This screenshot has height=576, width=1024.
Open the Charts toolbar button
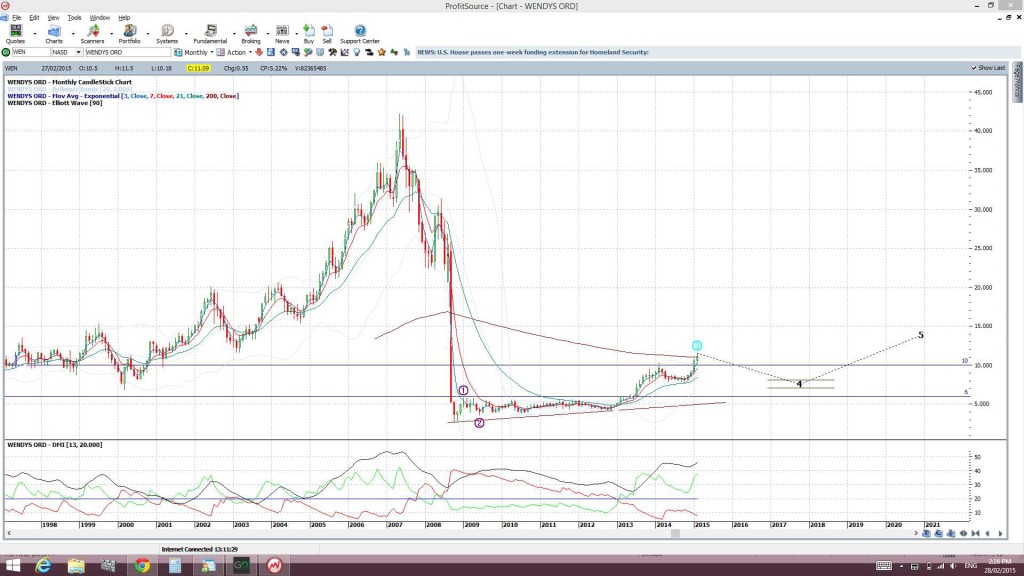pos(54,34)
